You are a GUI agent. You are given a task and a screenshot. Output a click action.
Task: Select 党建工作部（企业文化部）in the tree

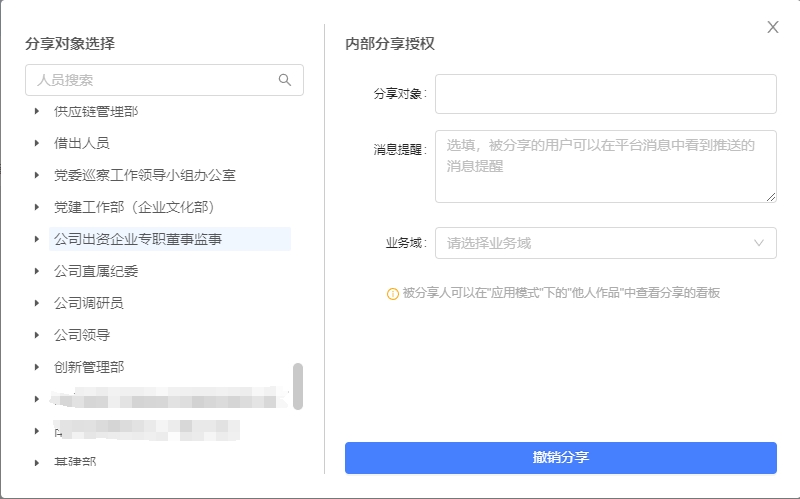(x=134, y=207)
